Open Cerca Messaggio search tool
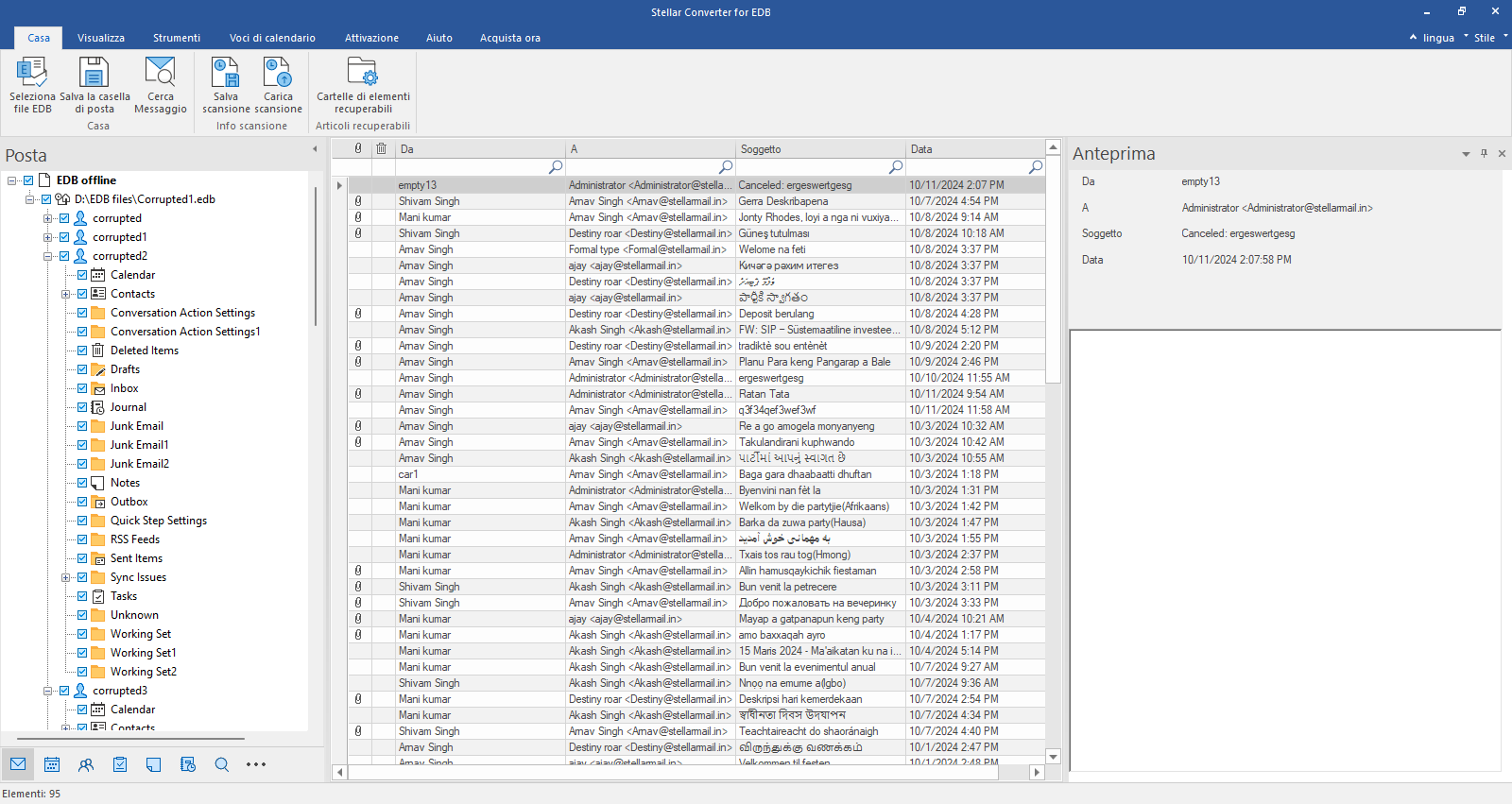The height and width of the screenshot is (804, 1512). click(161, 85)
